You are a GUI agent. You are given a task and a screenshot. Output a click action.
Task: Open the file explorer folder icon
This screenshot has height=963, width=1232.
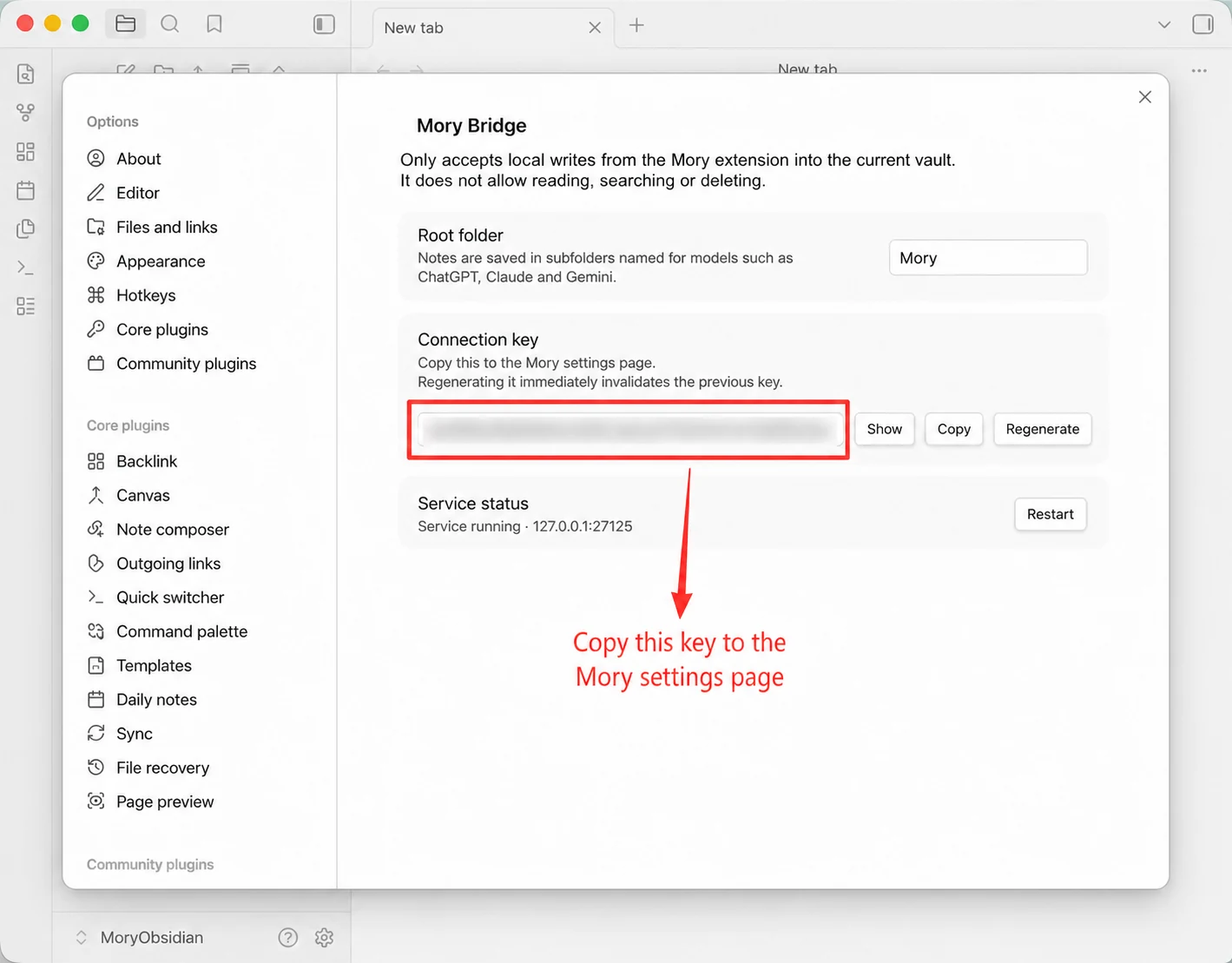click(x=126, y=24)
